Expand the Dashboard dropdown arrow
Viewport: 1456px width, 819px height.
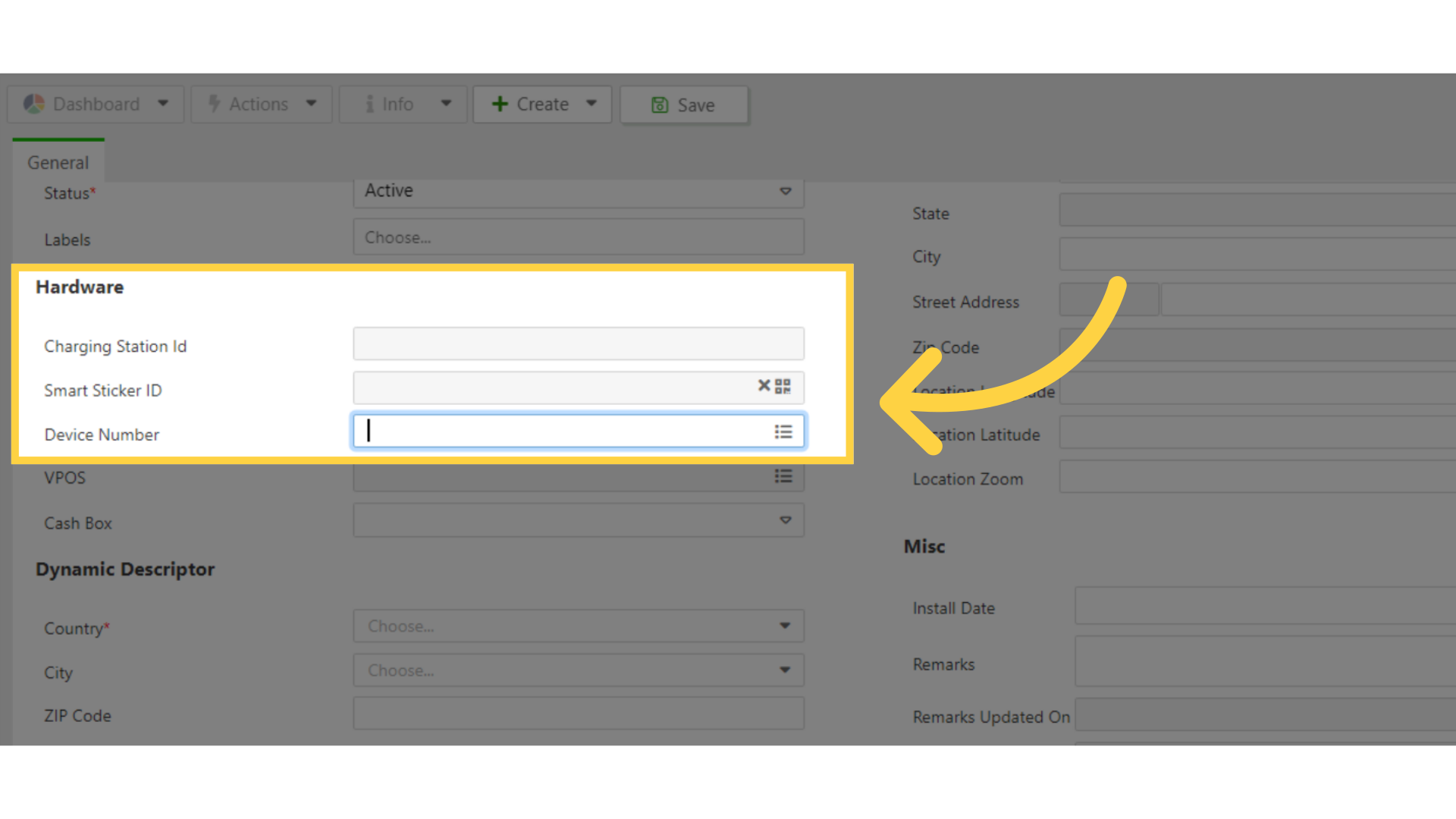tap(163, 104)
